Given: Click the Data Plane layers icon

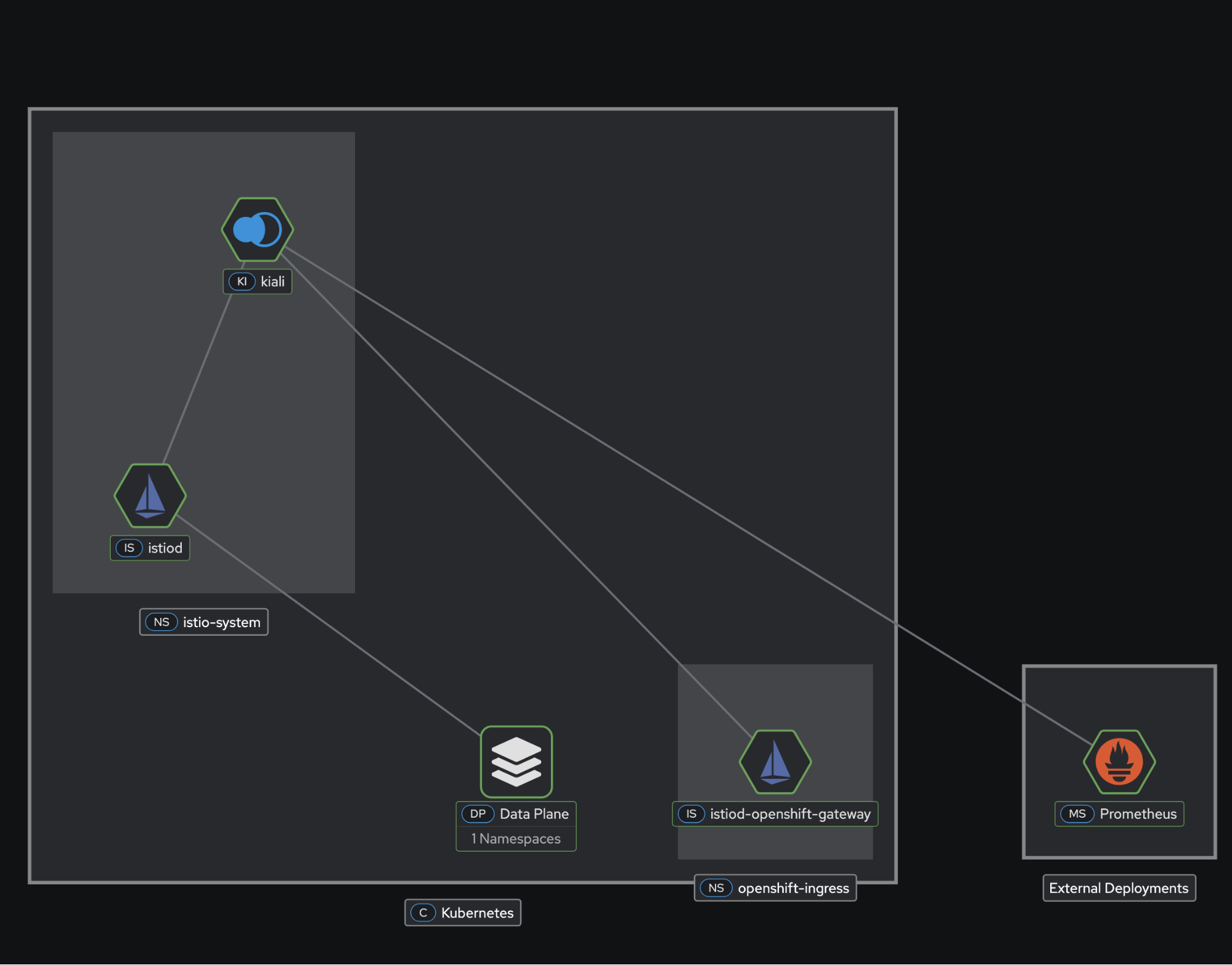Looking at the screenshot, I should (516, 762).
